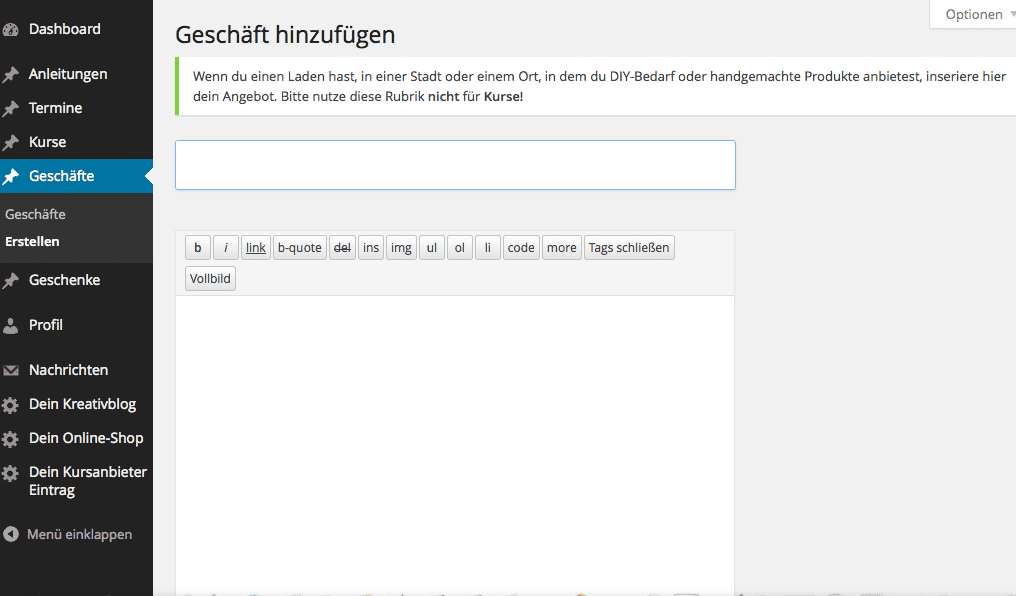Click the pin icon beside Geschenke
1016x596 pixels.
[11, 281]
